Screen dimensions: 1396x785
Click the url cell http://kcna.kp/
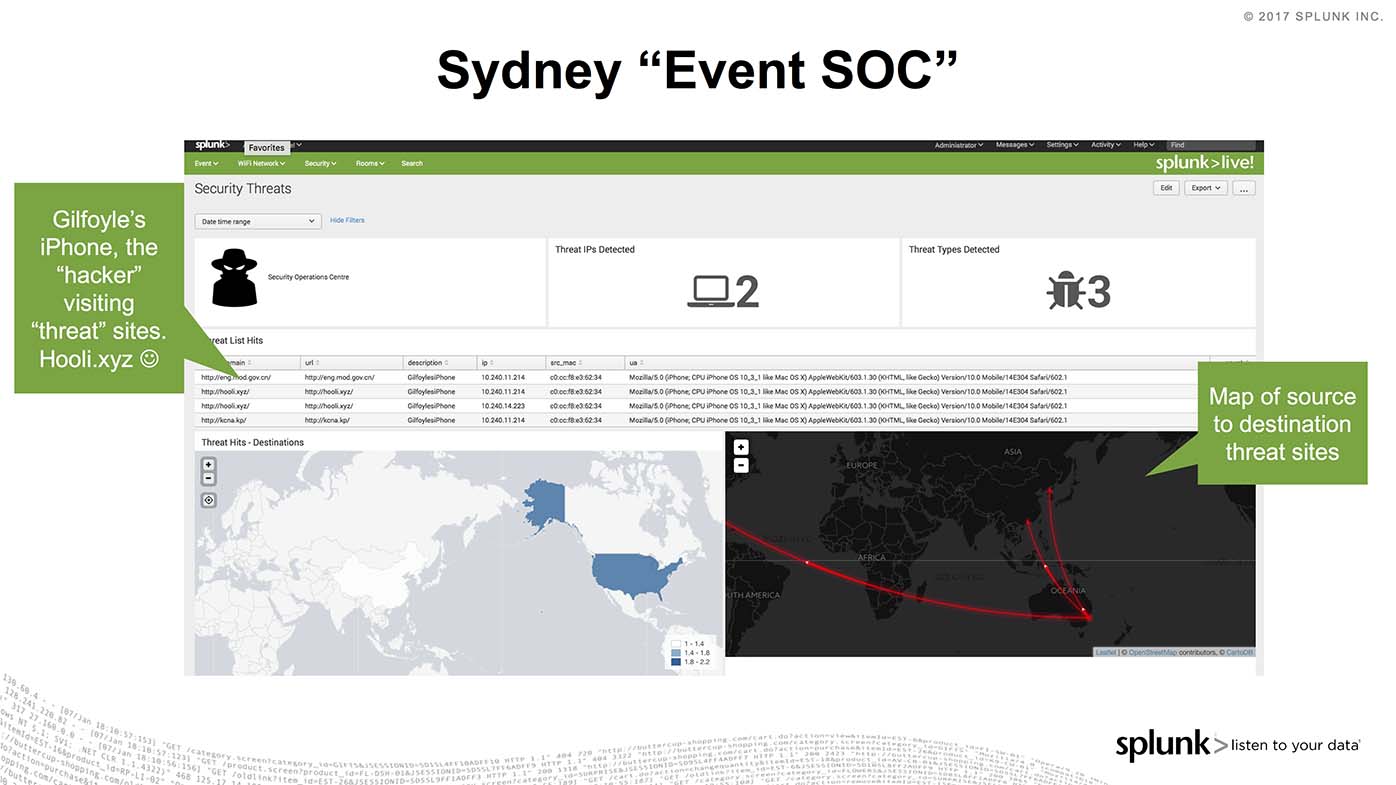327,420
